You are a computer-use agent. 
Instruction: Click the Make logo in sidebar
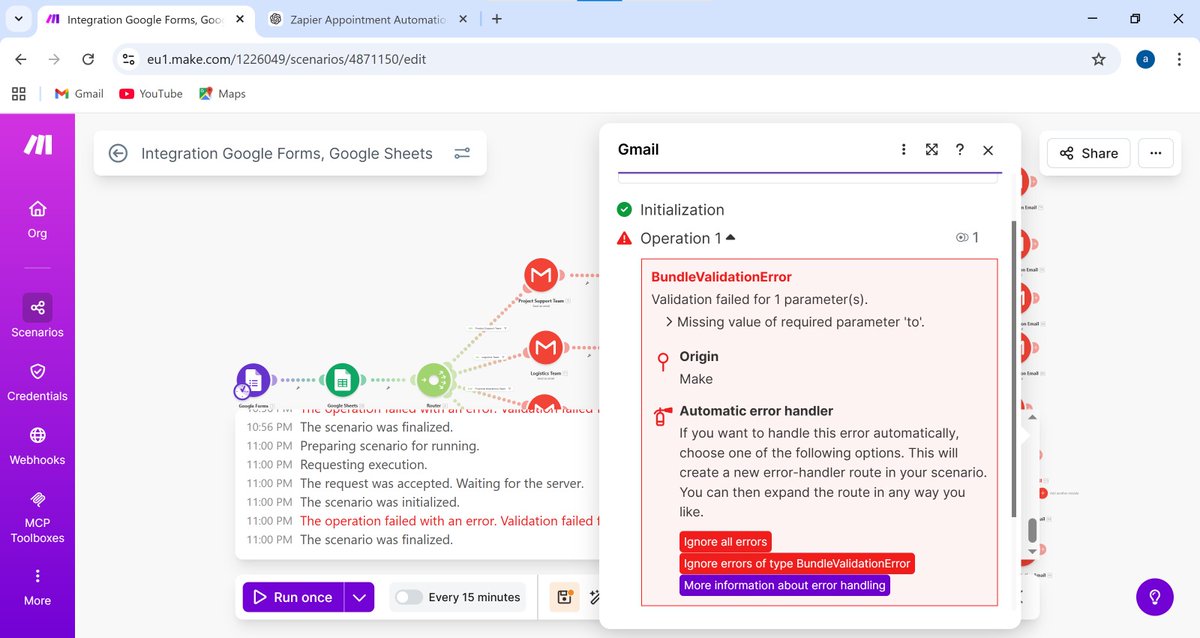[x=38, y=145]
